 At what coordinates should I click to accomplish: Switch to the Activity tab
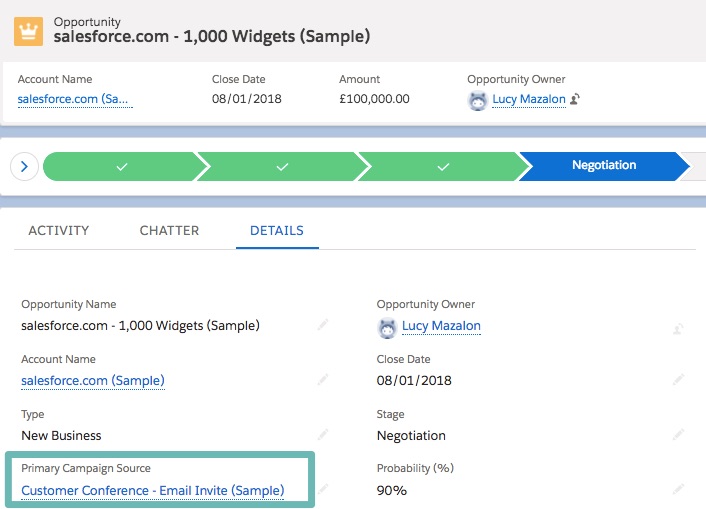click(x=59, y=231)
